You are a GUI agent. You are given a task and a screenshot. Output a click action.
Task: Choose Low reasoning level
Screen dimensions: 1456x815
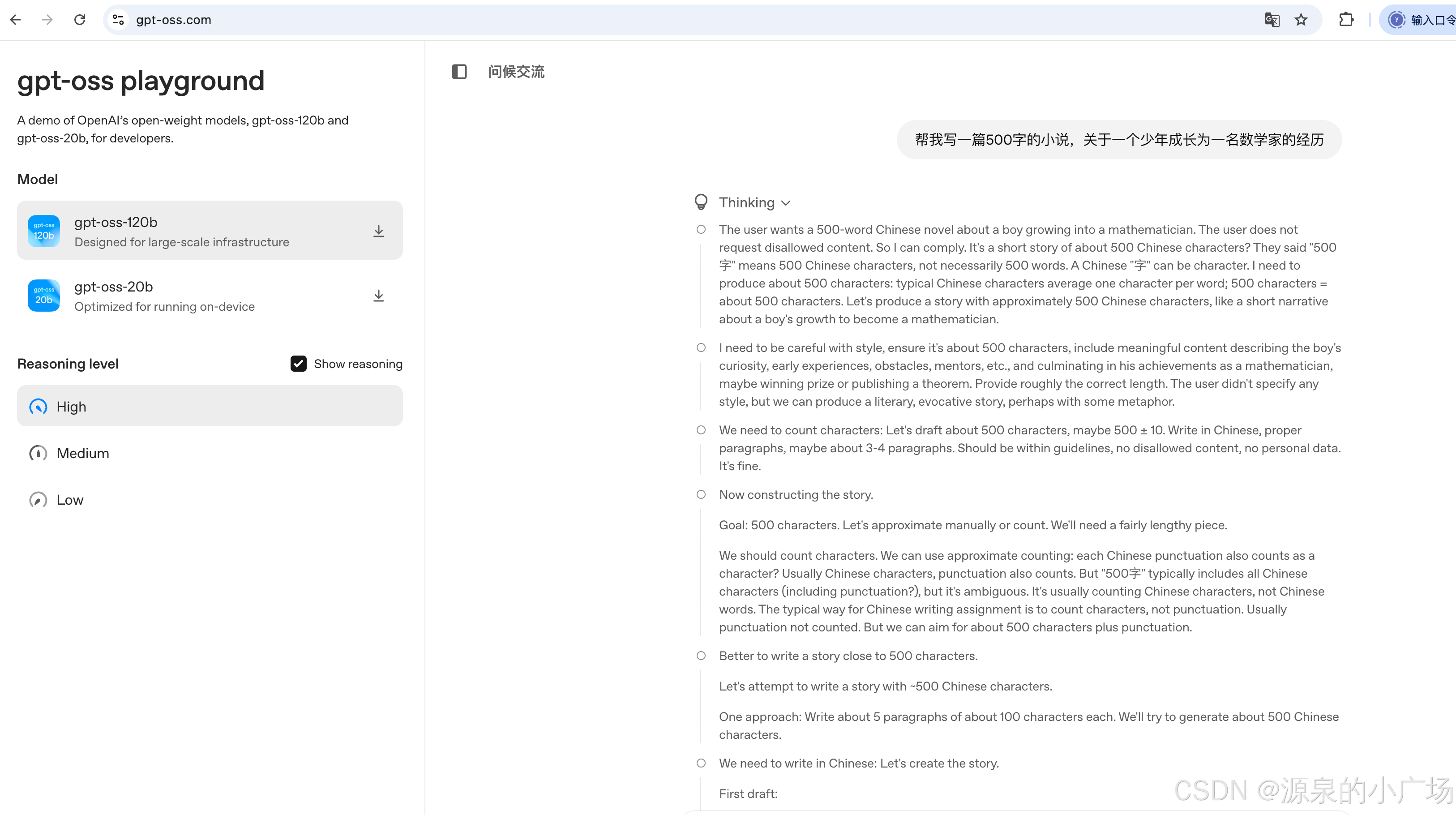coord(210,500)
